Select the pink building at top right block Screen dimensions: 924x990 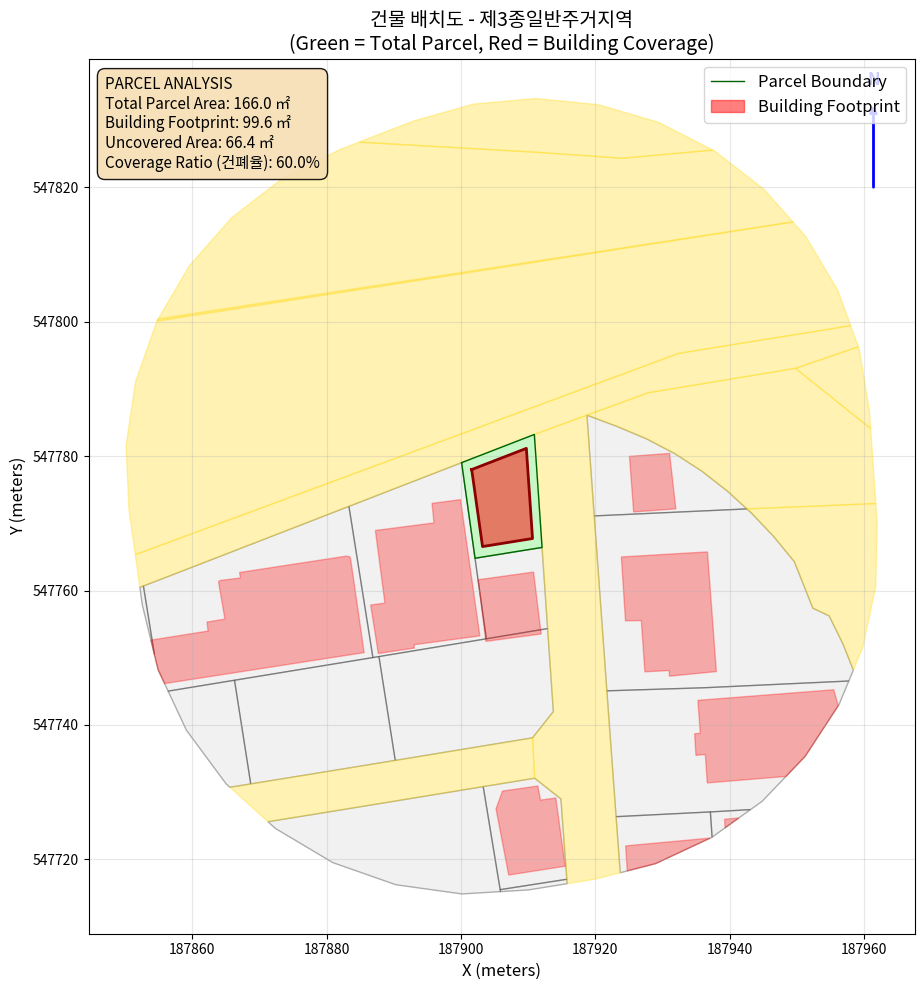pos(651,482)
